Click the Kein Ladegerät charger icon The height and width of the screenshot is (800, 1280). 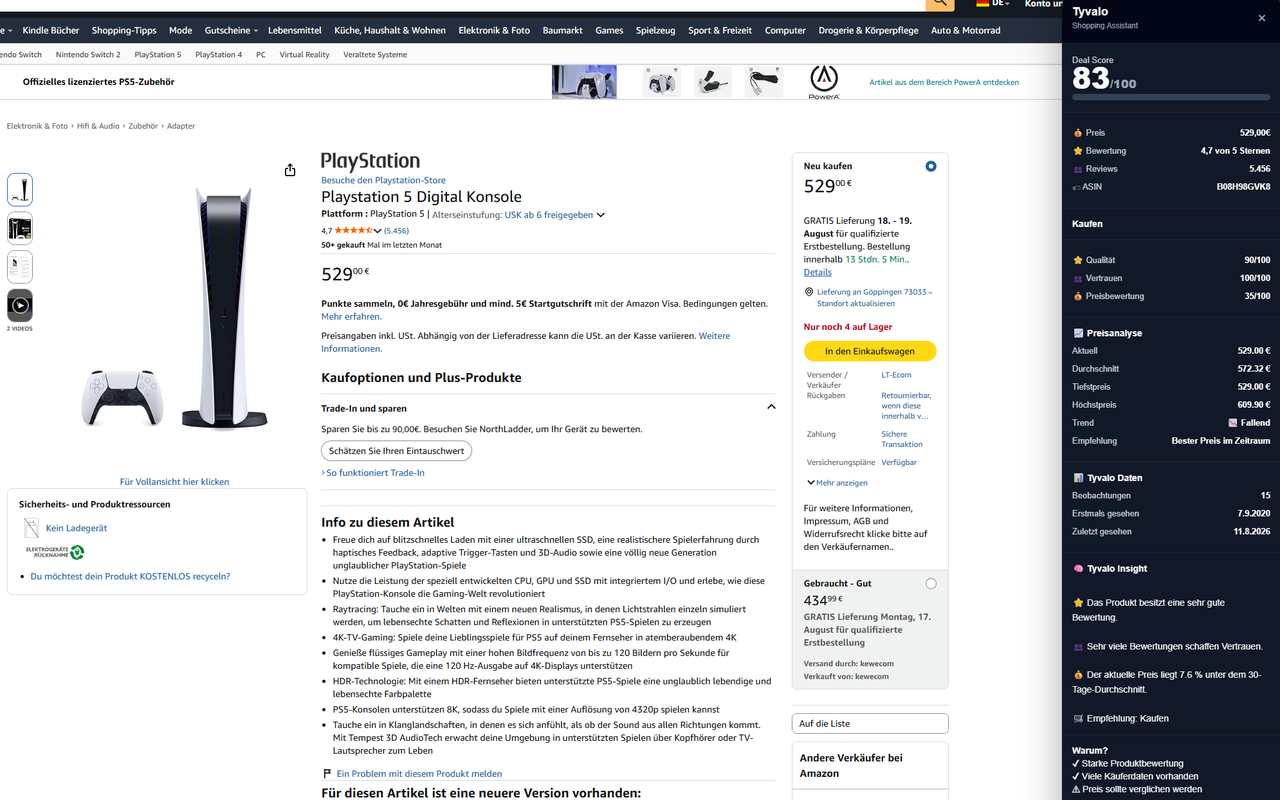[x=32, y=528]
